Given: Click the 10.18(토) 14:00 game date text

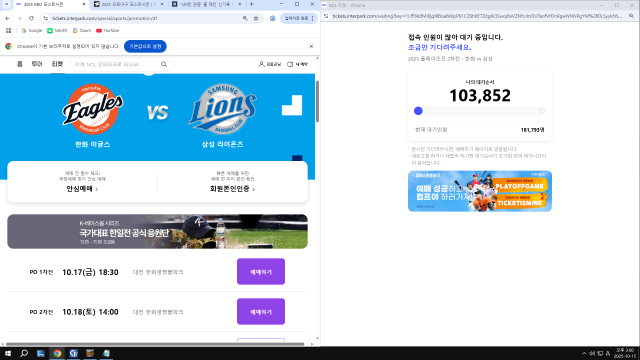Looking at the screenshot, I should click(x=90, y=312).
